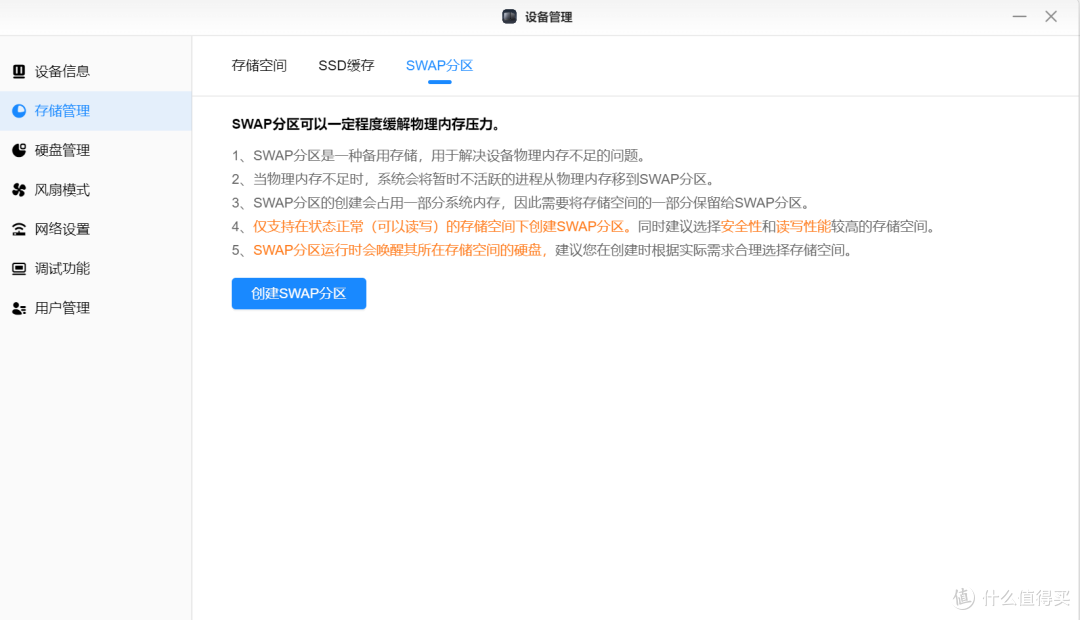This screenshot has height=620, width=1080.
Task: Click the 设备管理 window title text
Action: point(548,17)
